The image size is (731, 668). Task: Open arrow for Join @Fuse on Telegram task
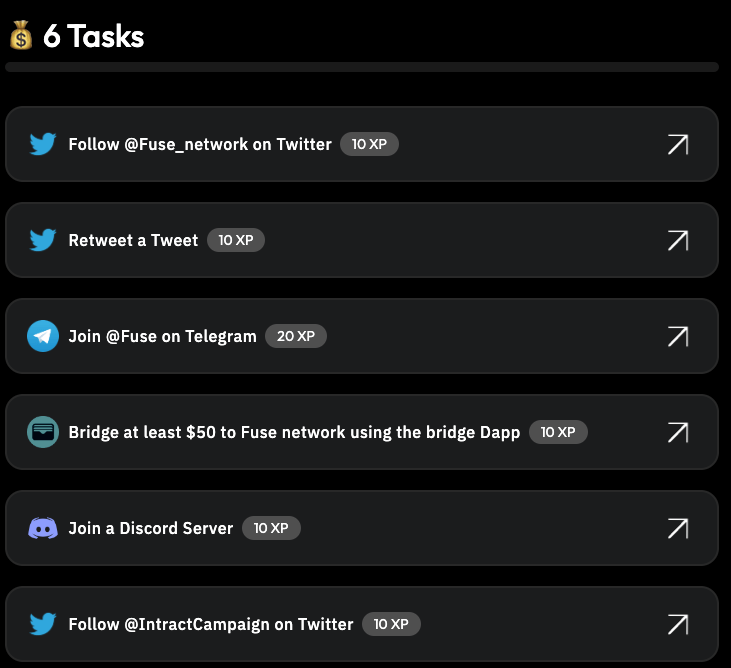[678, 336]
